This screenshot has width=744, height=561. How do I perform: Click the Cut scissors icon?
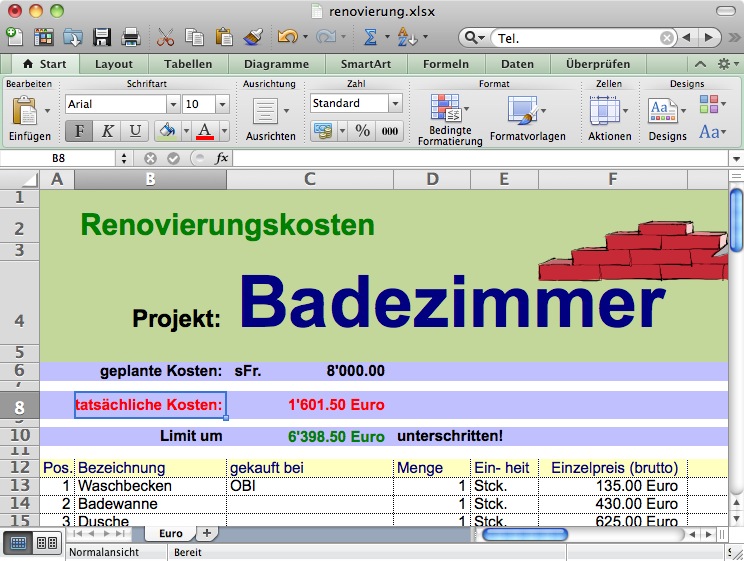(x=166, y=37)
